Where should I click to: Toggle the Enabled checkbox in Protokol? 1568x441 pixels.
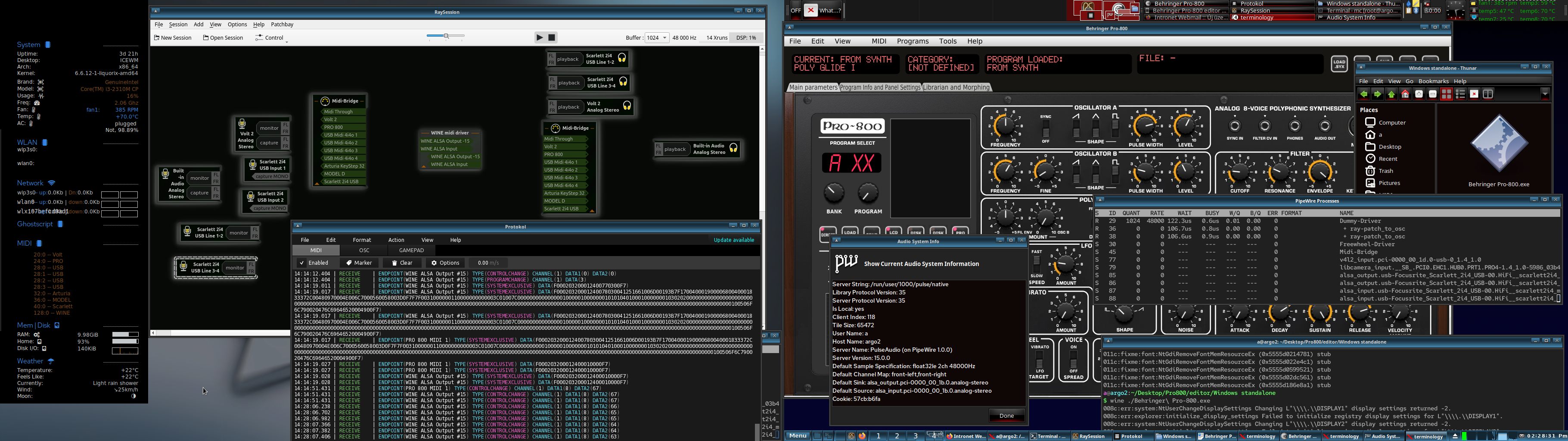coord(302,263)
